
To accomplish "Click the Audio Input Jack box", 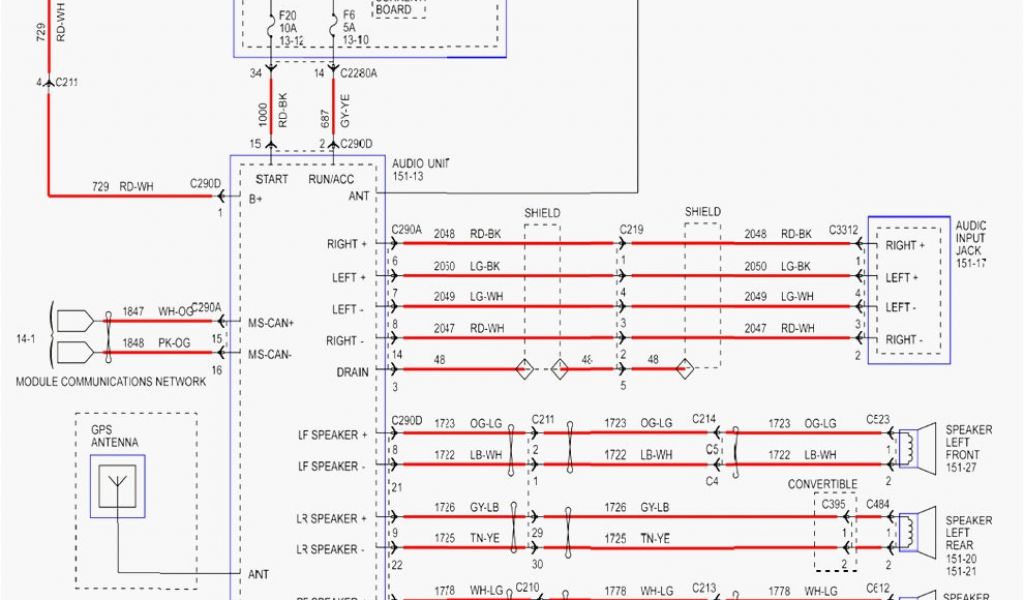I will click(x=908, y=289).
